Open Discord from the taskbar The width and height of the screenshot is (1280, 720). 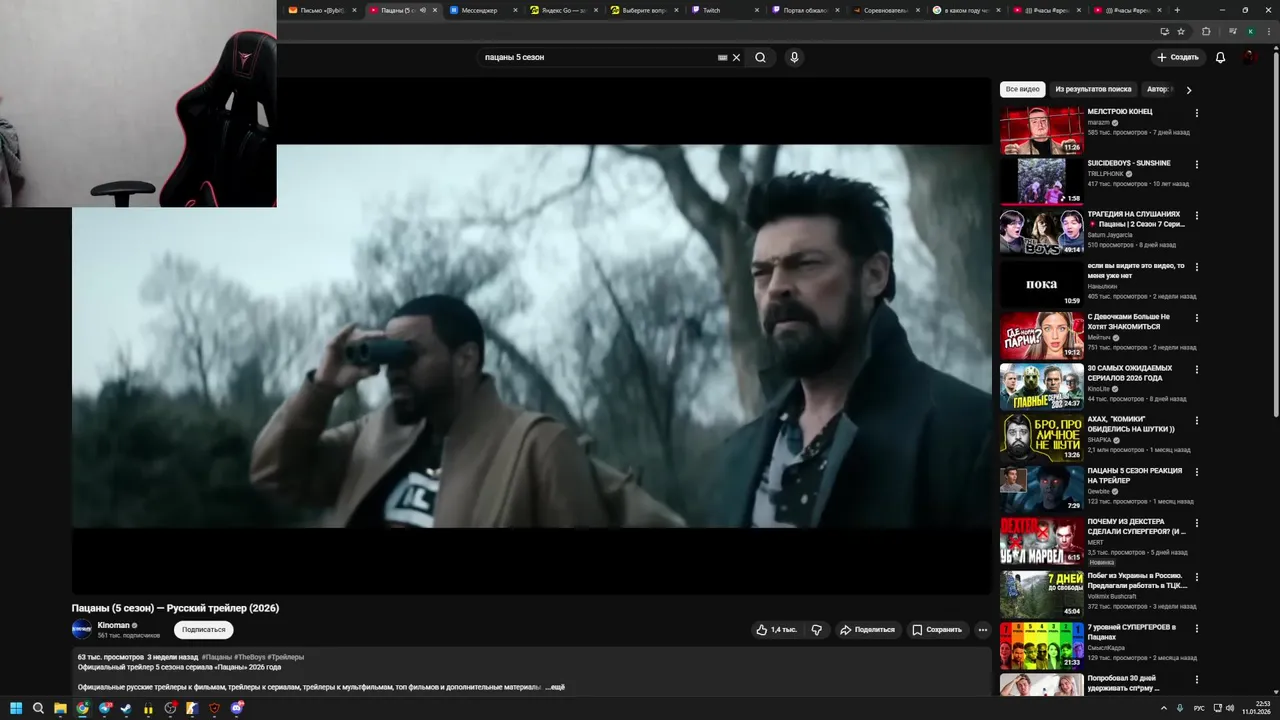[x=237, y=708]
